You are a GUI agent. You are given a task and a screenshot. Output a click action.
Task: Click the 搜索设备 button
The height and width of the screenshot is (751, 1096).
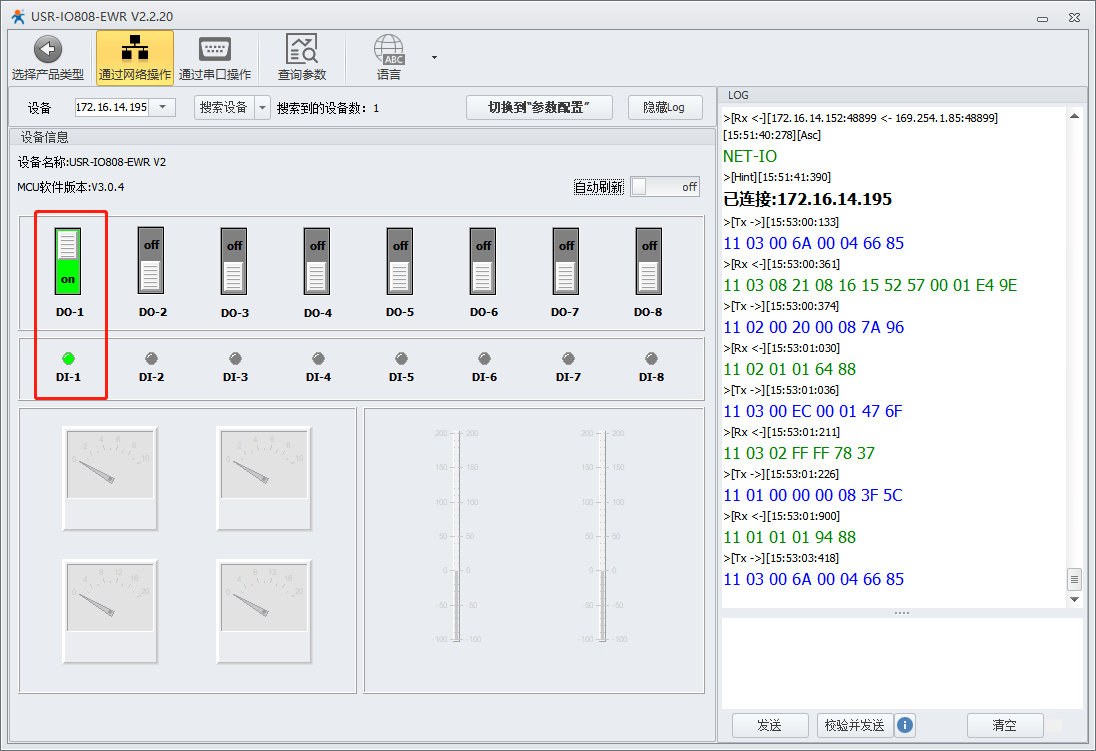pos(224,108)
